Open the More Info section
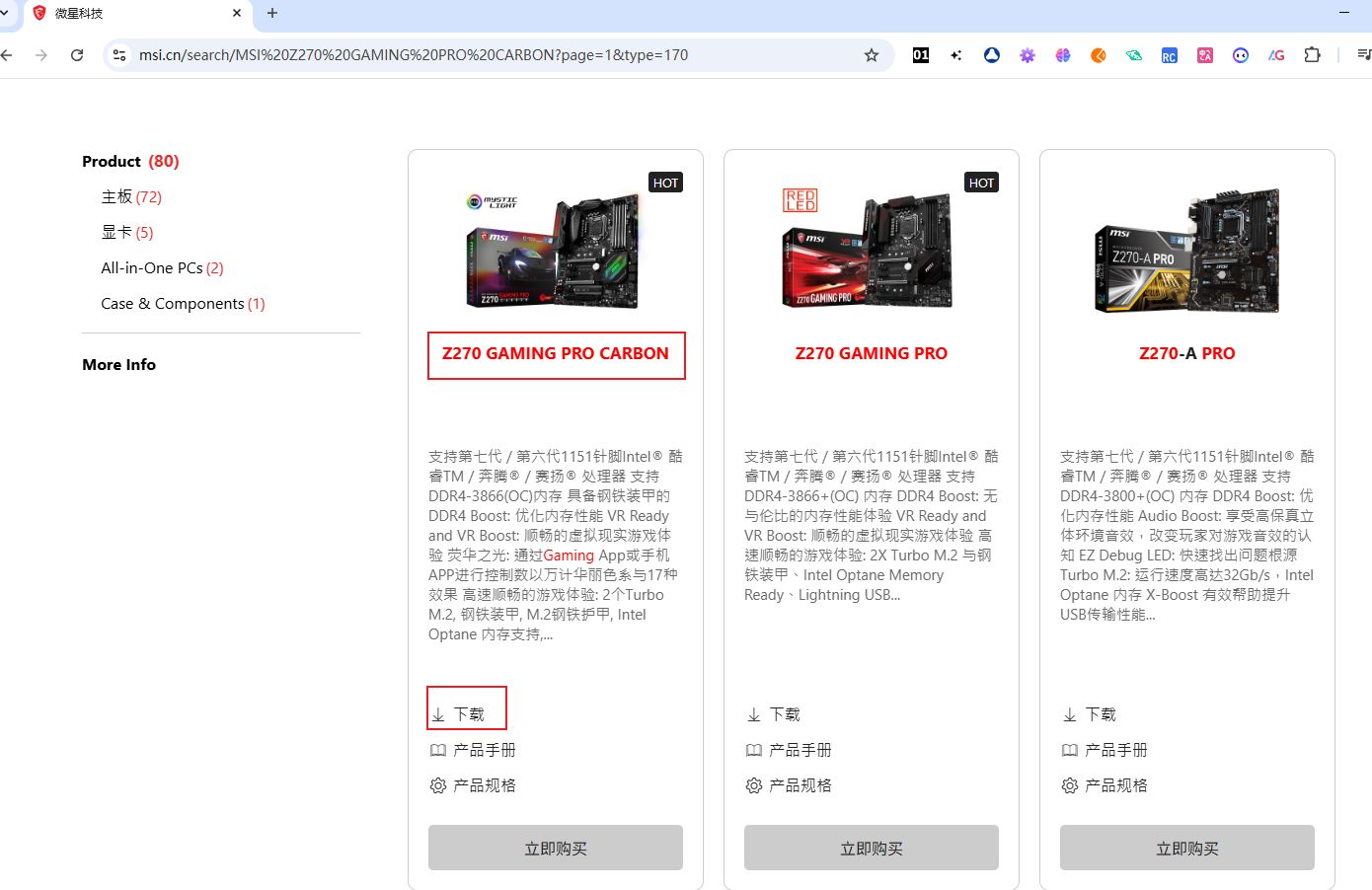This screenshot has width=1372, height=890. 118,364
